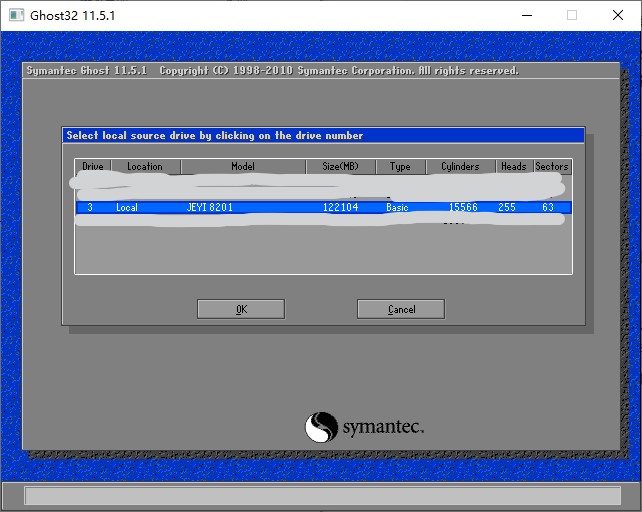
Task: Select drive number 3 in the list
Action: (90, 207)
